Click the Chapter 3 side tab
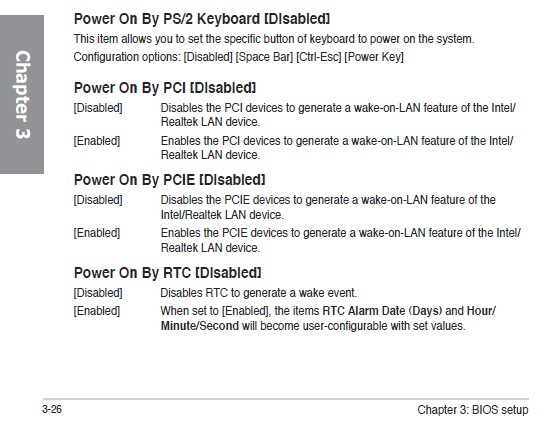The image size is (550, 430). click(x=22, y=94)
